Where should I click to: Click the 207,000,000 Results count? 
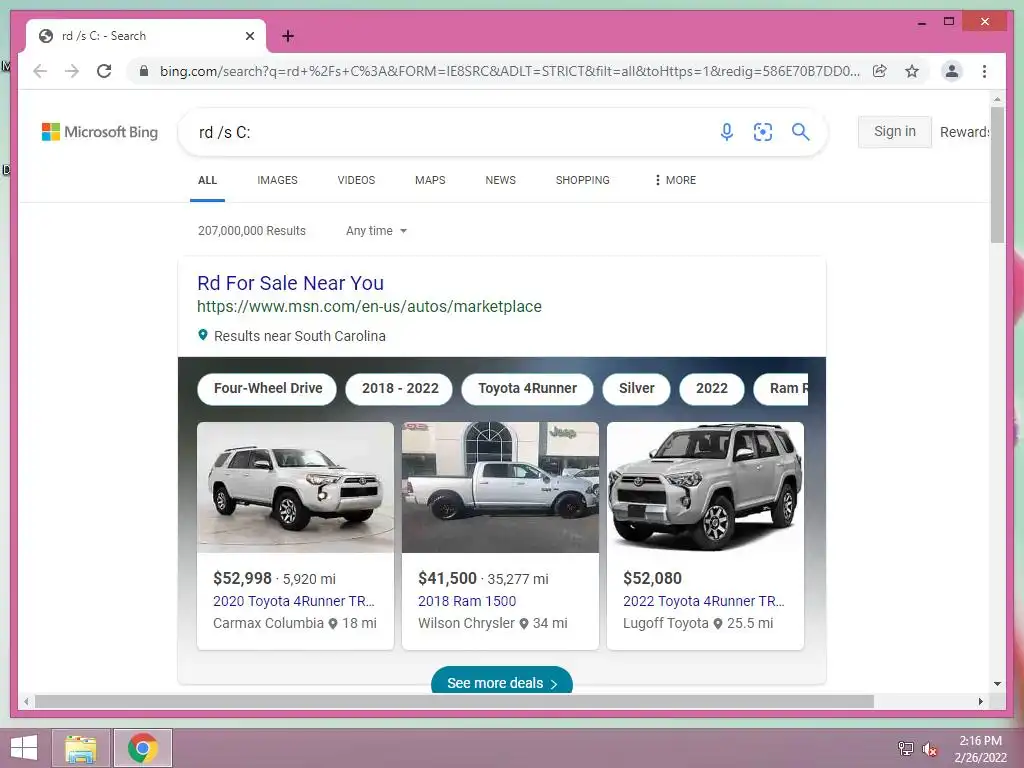tap(252, 231)
